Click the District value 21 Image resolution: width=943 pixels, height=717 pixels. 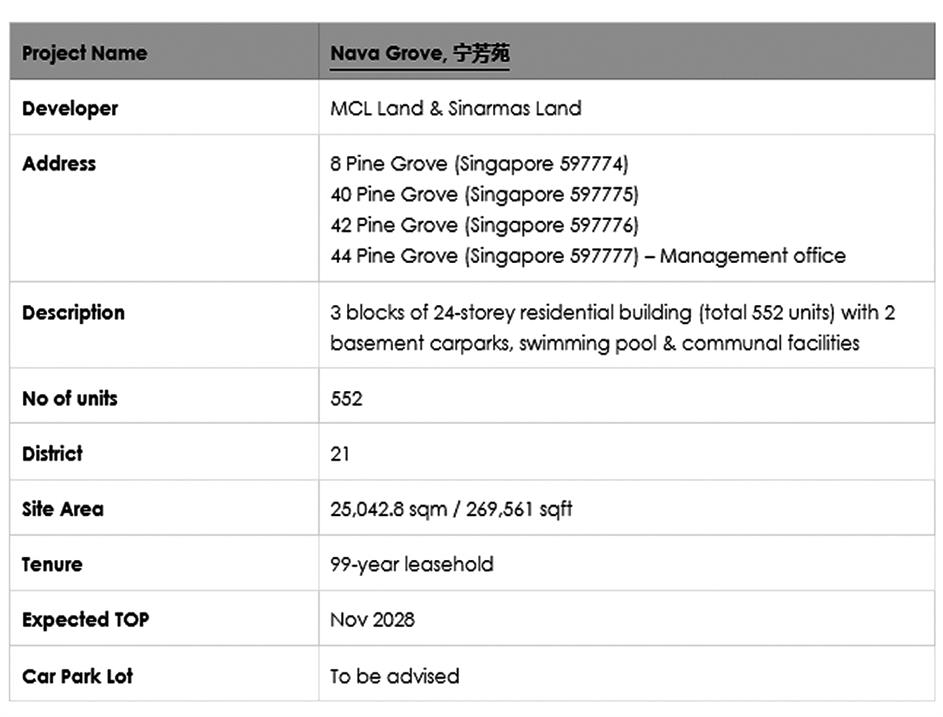340,453
